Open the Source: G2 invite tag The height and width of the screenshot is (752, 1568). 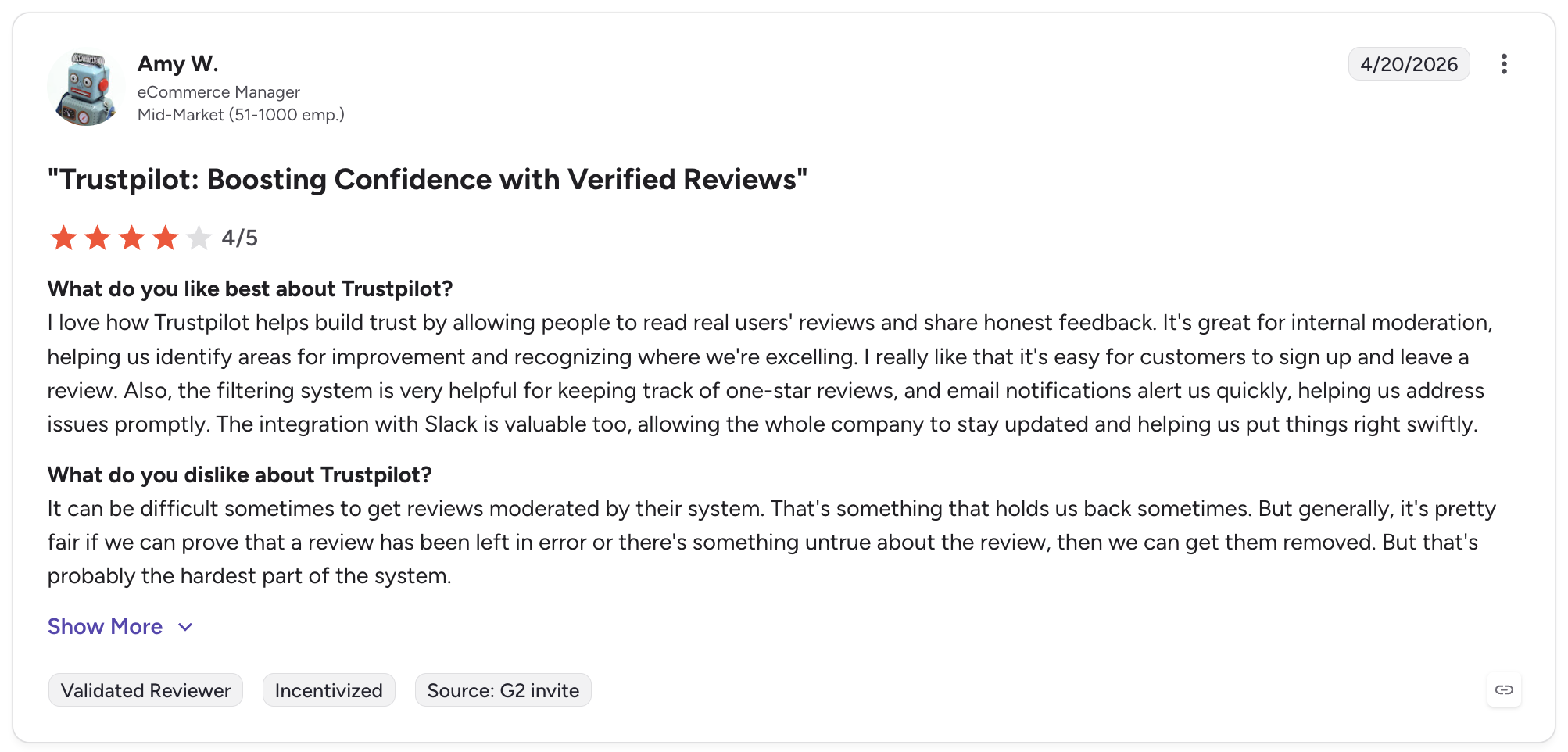(503, 690)
